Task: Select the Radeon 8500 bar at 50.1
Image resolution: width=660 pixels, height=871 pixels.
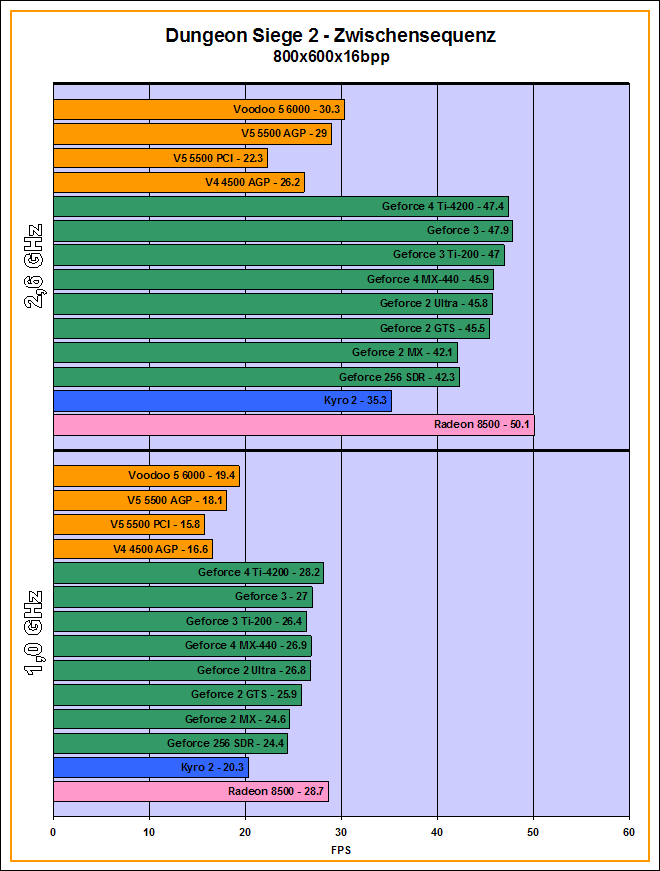Action: point(293,425)
